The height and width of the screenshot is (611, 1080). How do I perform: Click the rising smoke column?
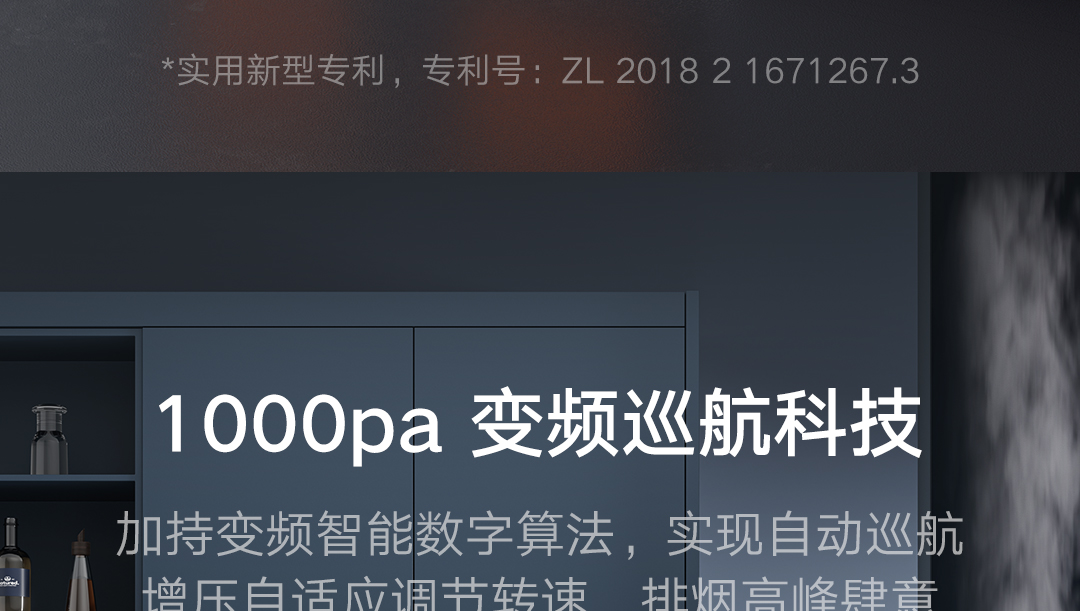[x=1019, y=391]
